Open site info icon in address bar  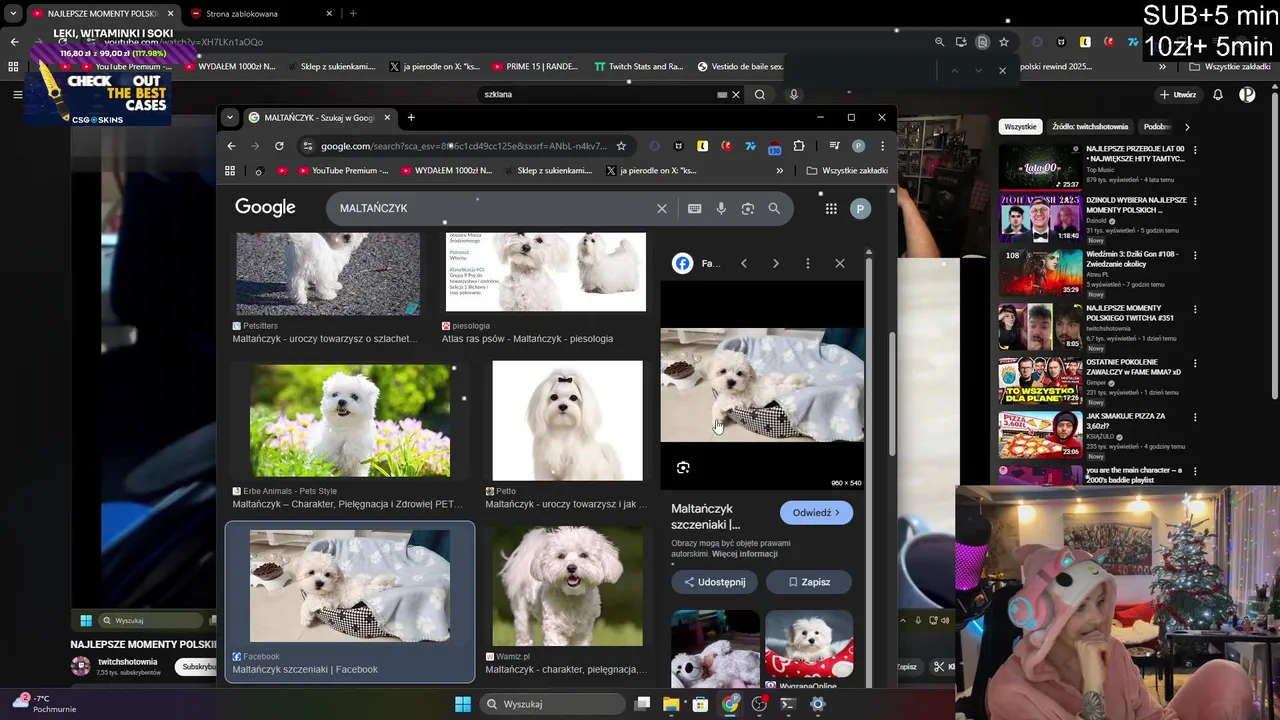pyautogui.click(x=307, y=146)
